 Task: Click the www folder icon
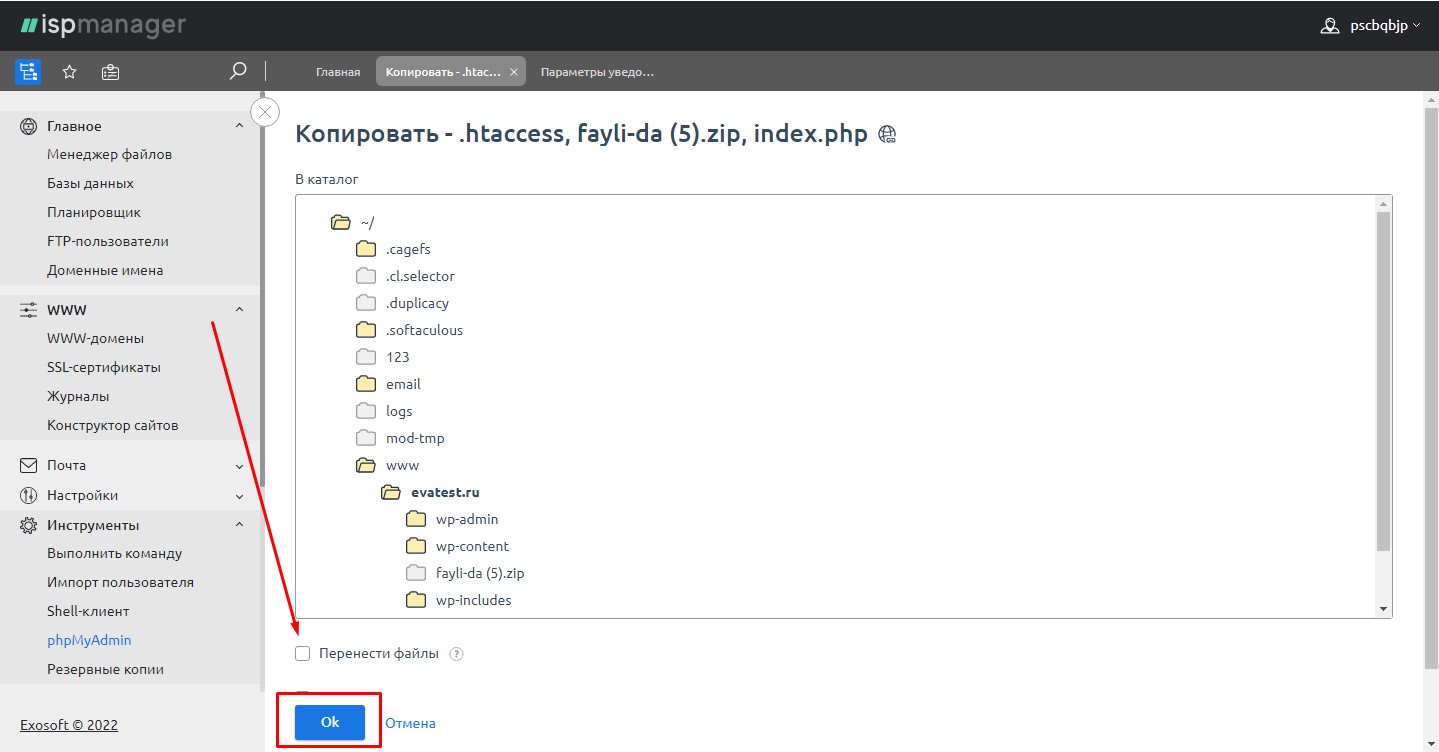[x=366, y=465]
